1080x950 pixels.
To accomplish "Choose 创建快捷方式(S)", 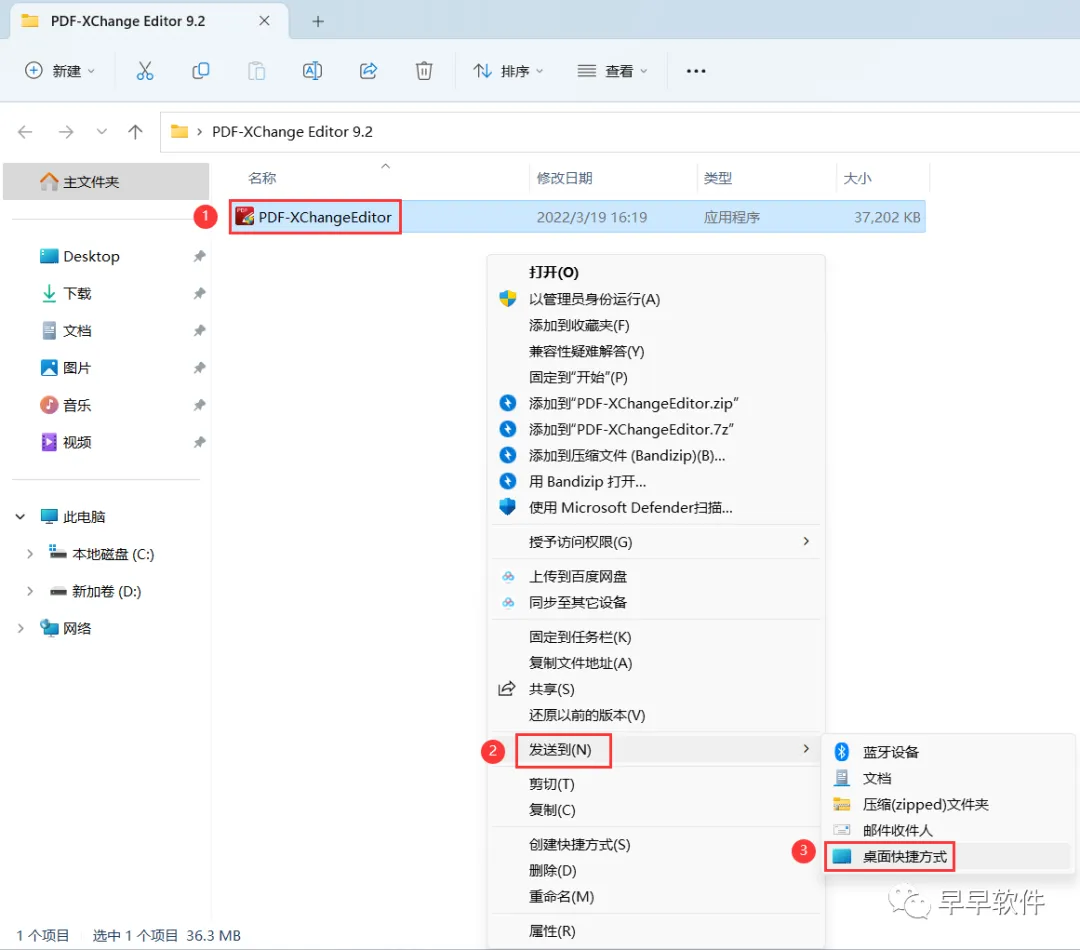I will pos(656,845).
